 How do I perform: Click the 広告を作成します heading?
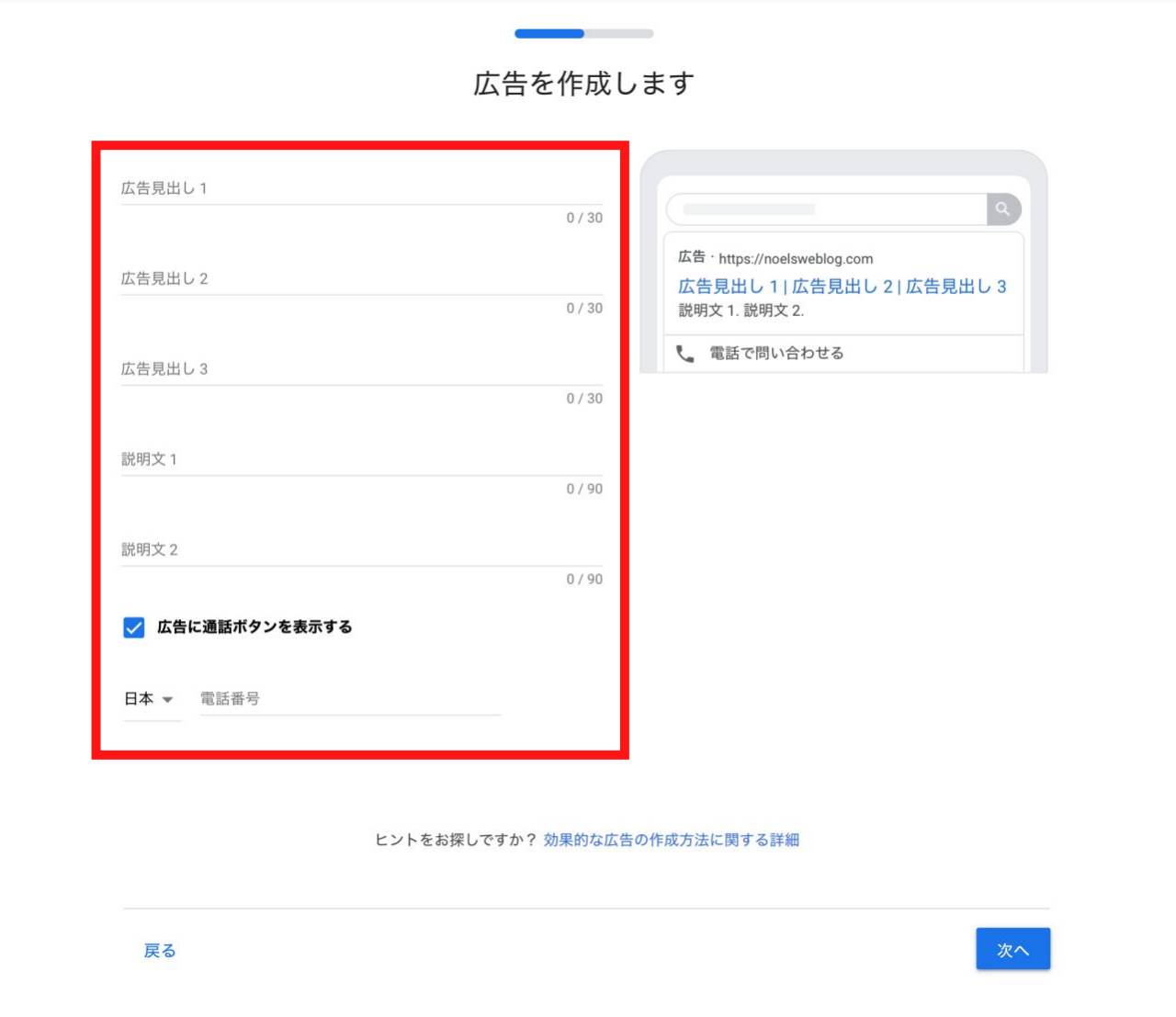click(584, 84)
